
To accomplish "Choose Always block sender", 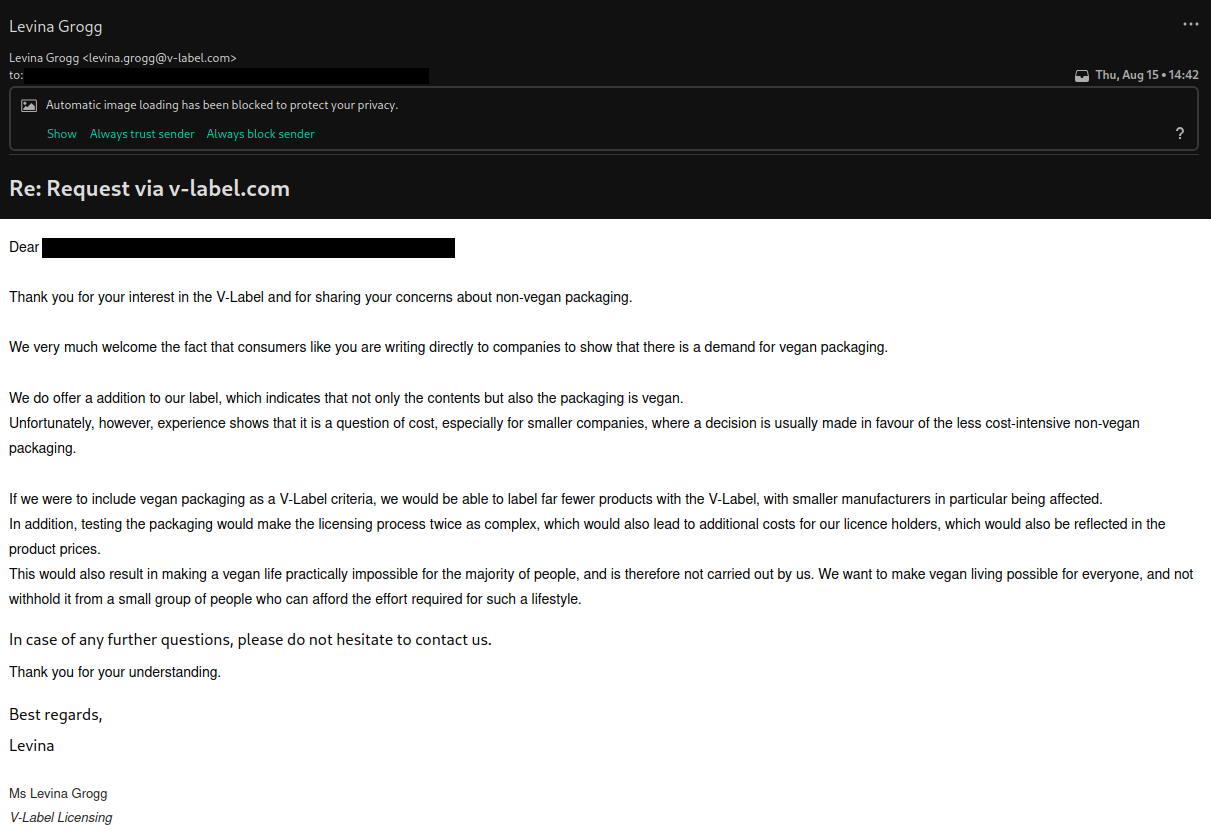I will (x=260, y=134).
